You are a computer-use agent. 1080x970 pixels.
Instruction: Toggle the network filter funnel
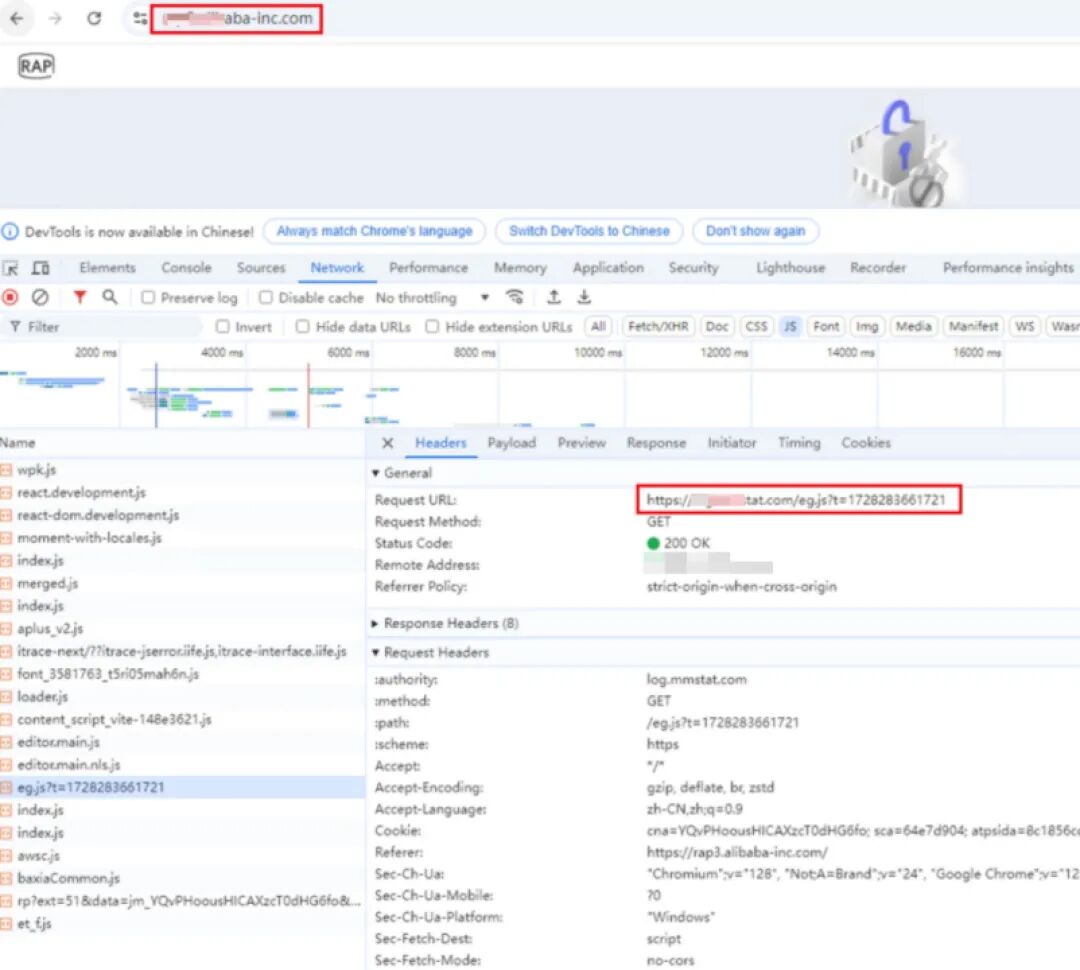80,298
